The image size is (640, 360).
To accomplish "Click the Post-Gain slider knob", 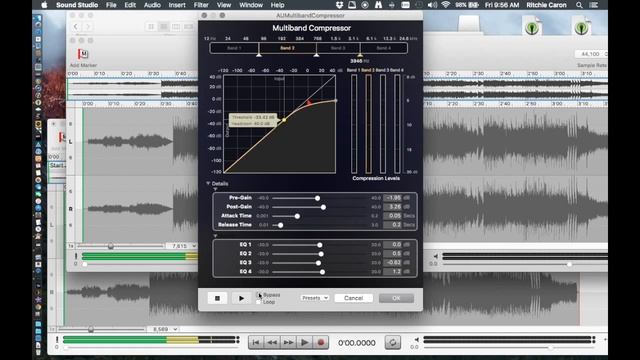I will click(x=323, y=207).
